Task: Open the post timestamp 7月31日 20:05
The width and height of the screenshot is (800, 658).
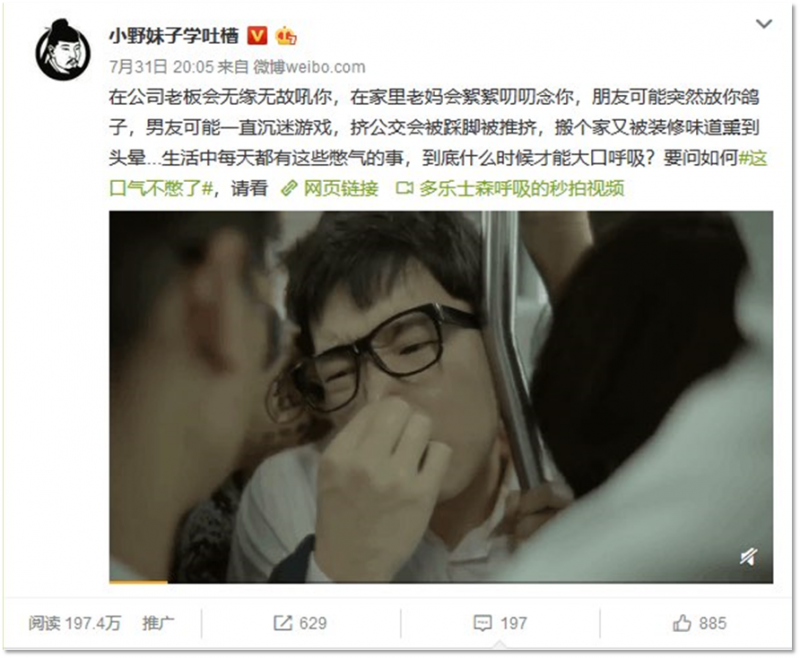Action: [x=161, y=67]
